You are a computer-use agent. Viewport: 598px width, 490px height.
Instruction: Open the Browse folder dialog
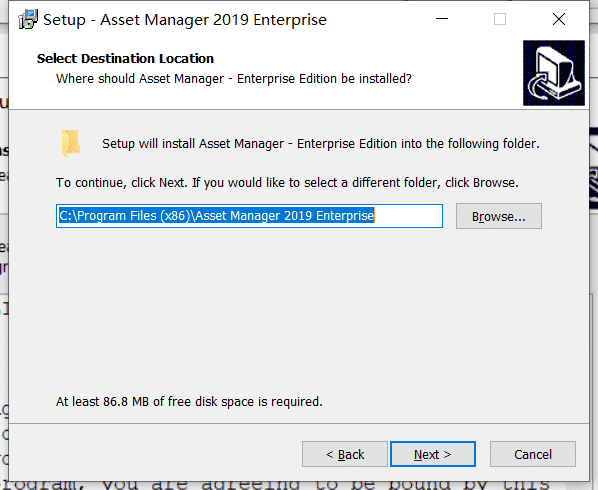click(x=499, y=216)
